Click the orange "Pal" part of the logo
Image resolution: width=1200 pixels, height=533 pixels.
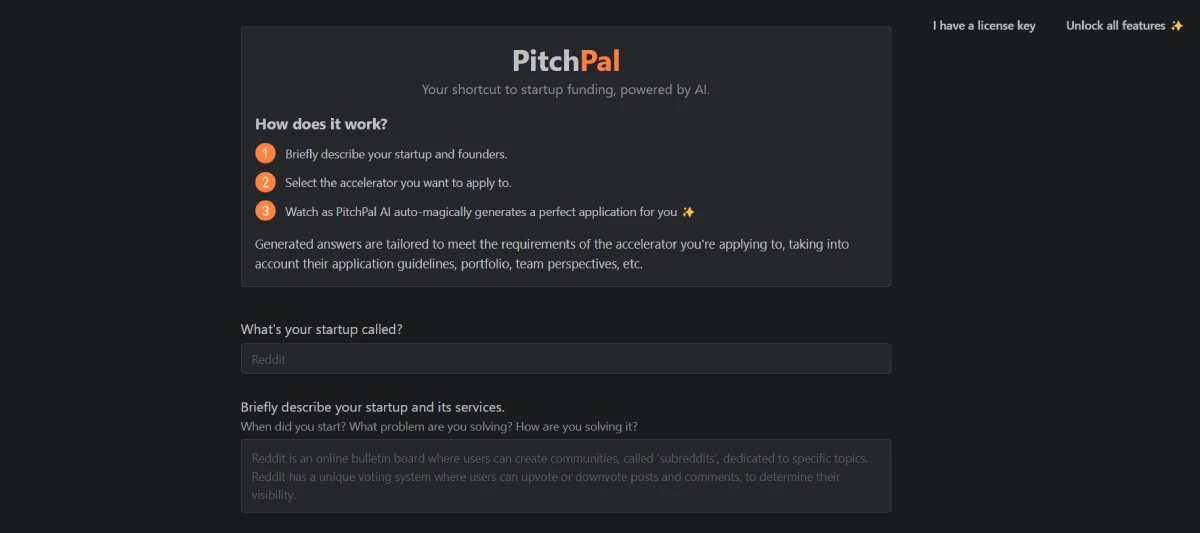coord(600,61)
